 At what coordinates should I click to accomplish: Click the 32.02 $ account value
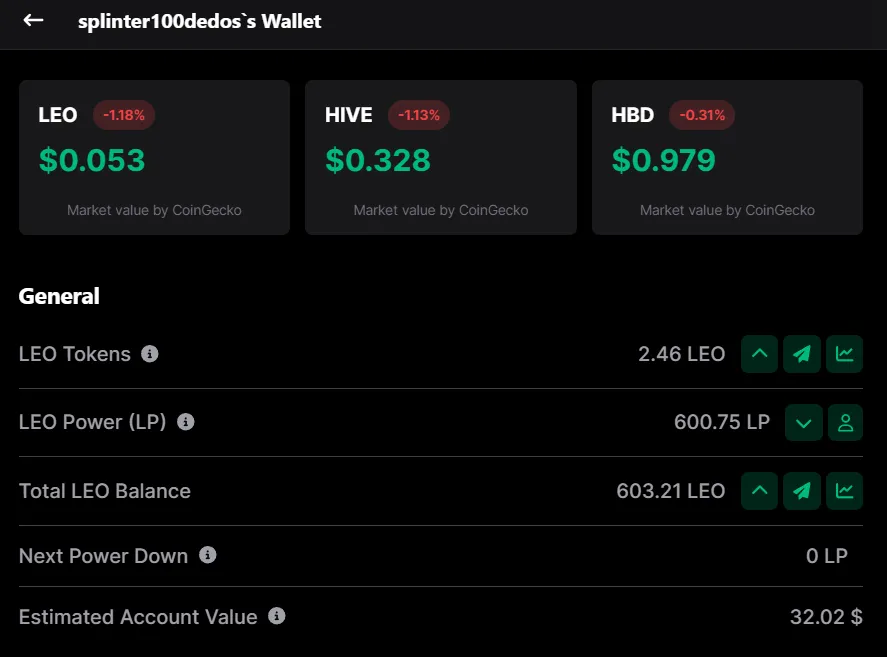(826, 617)
